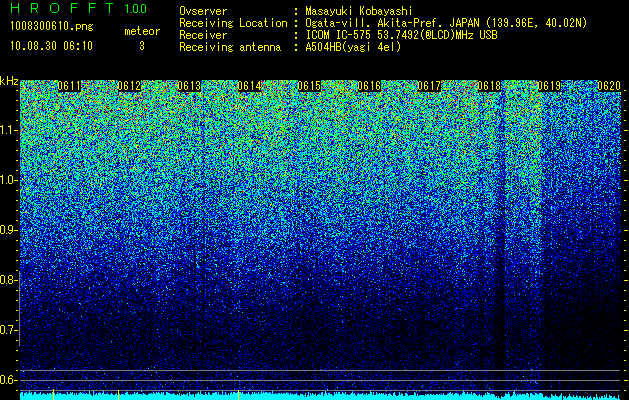Image resolution: width=629 pixels, height=400 pixels.
Task: Click the Receiving Location field label
Action: tap(233, 23)
